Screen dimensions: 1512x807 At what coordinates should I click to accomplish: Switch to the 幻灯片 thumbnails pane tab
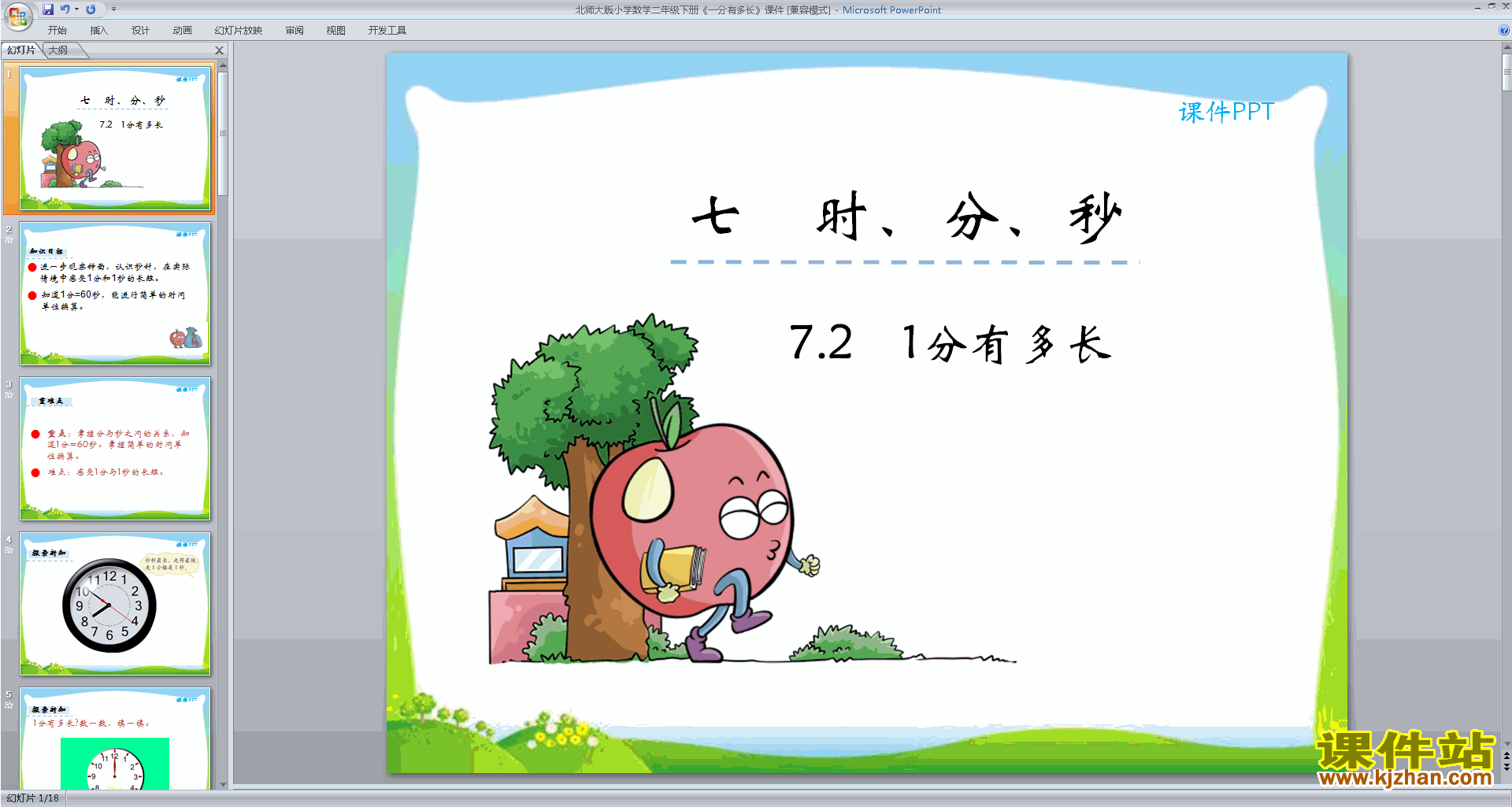click(x=21, y=50)
